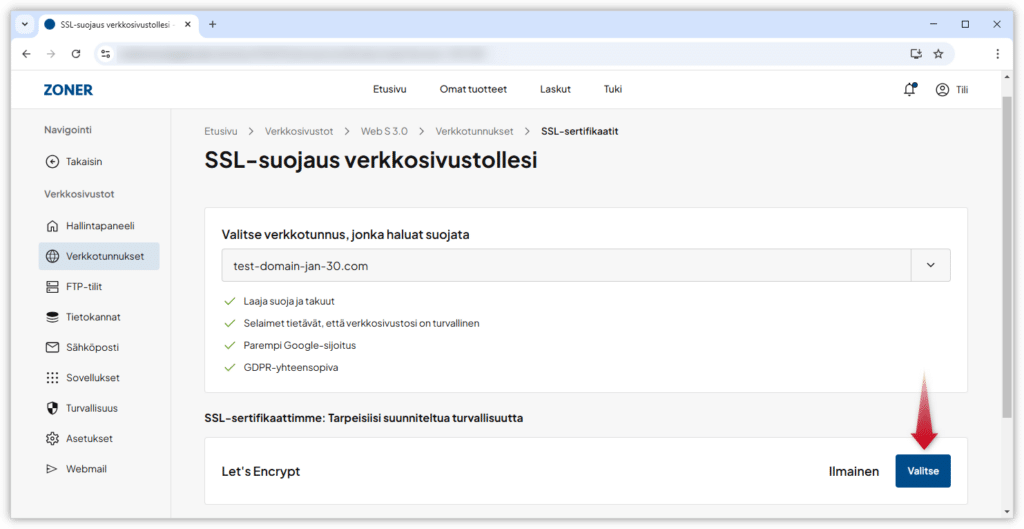Go to Laskut in top menu
Viewport: 1024px width, 529px height.
(555, 89)
